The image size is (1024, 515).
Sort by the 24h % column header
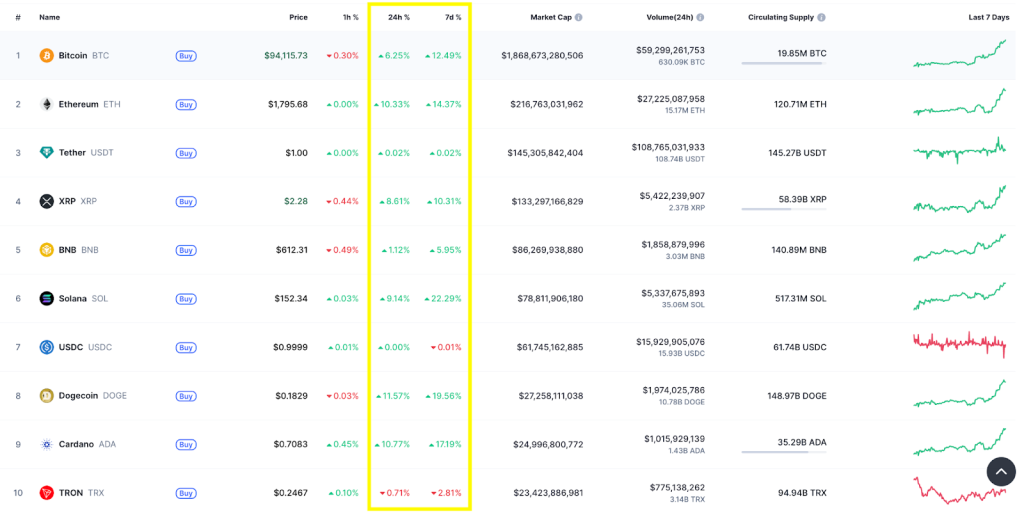[398, 17]
